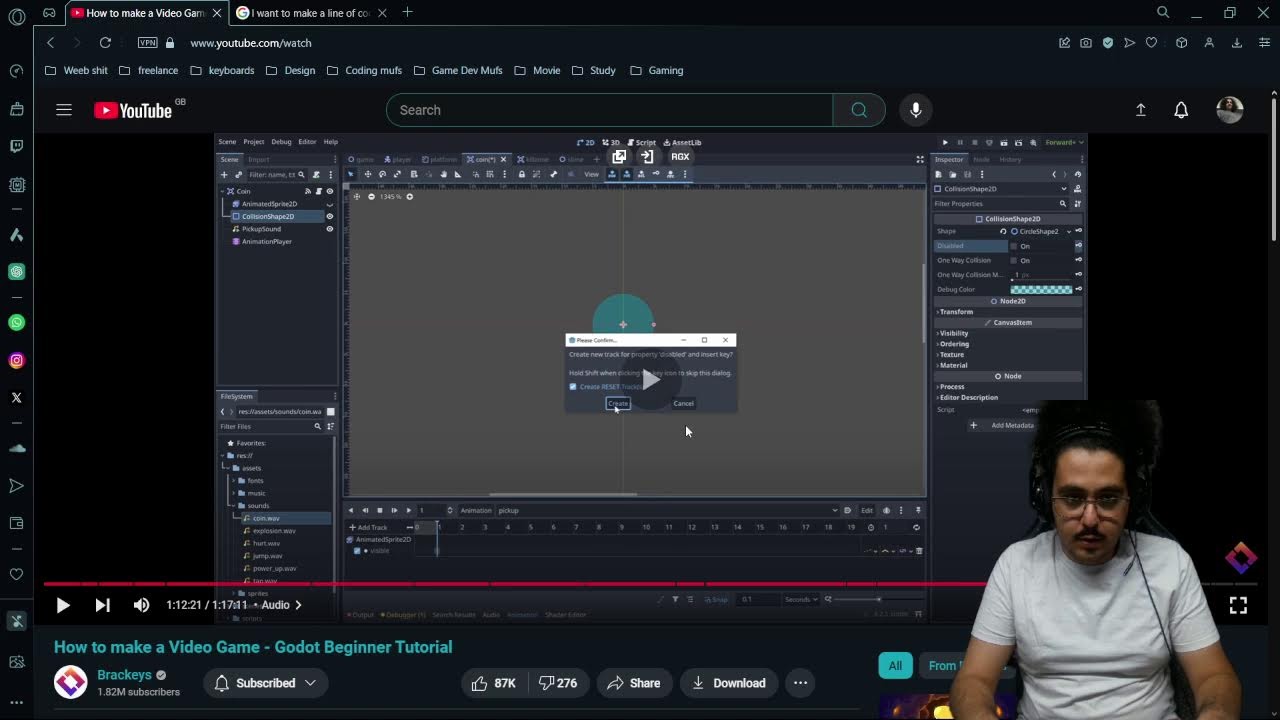The image size is (1280, 720).
Task: Open the ad blocker shield icon
Action: click(x=1108, y=43)
